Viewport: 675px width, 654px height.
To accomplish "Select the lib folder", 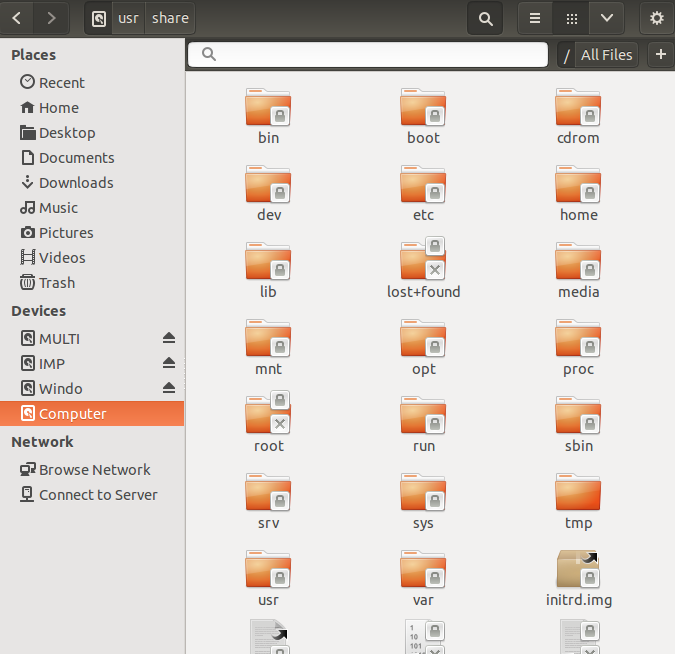I will click(268, 270).
